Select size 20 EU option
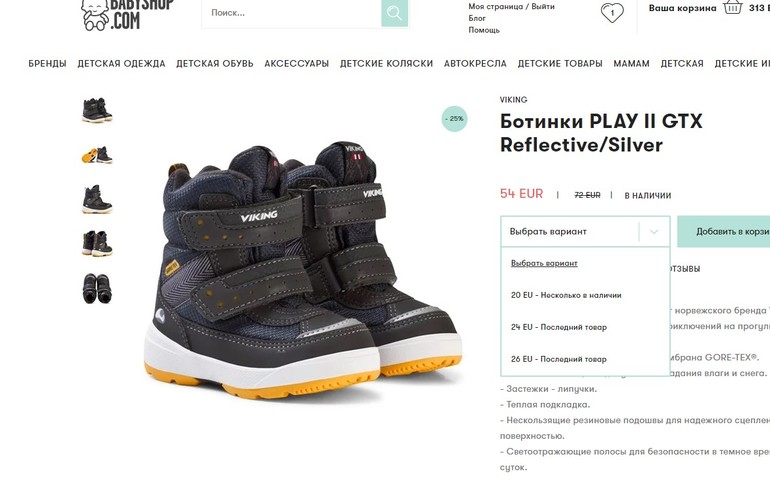This screenshot has height=495, width=770. [x=566, y=295]
